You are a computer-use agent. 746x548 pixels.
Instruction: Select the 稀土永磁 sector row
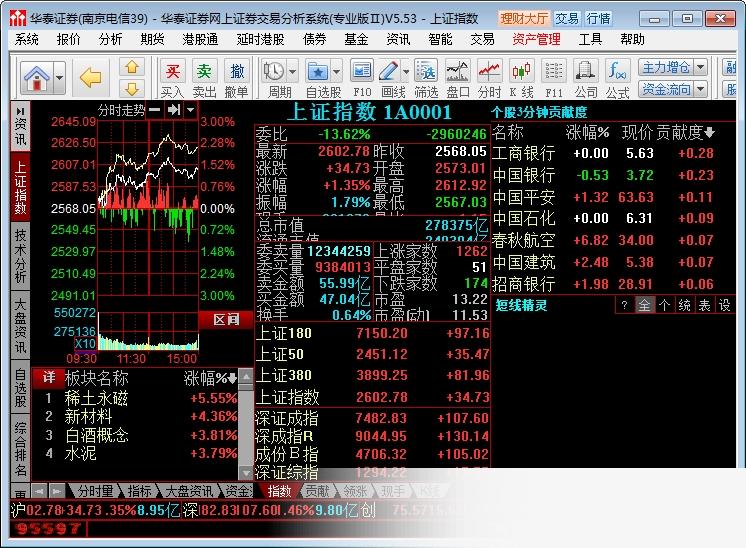(135, 398)
